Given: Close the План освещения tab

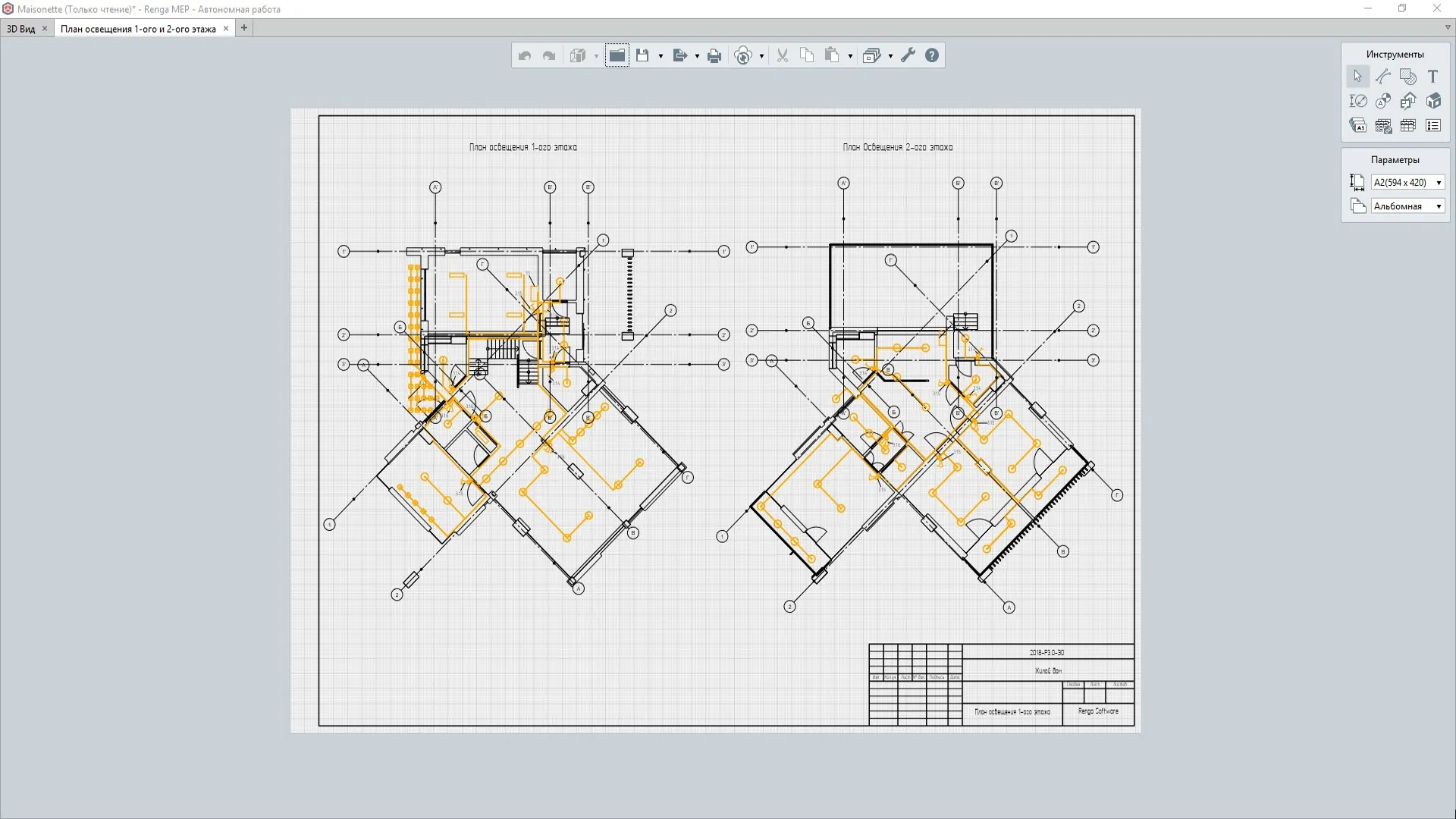Looking at the screenshot, I should (x=226, y=29).
